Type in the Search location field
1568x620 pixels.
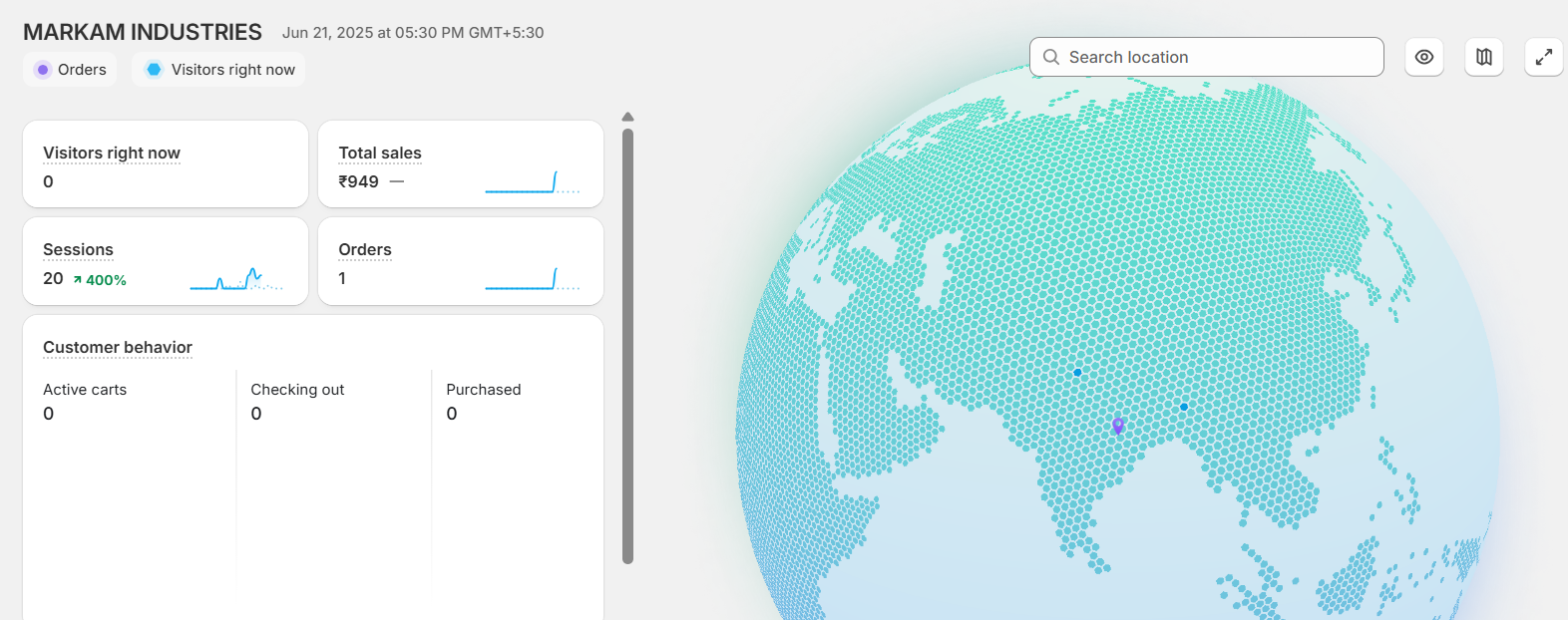(x=1217, y=58)
